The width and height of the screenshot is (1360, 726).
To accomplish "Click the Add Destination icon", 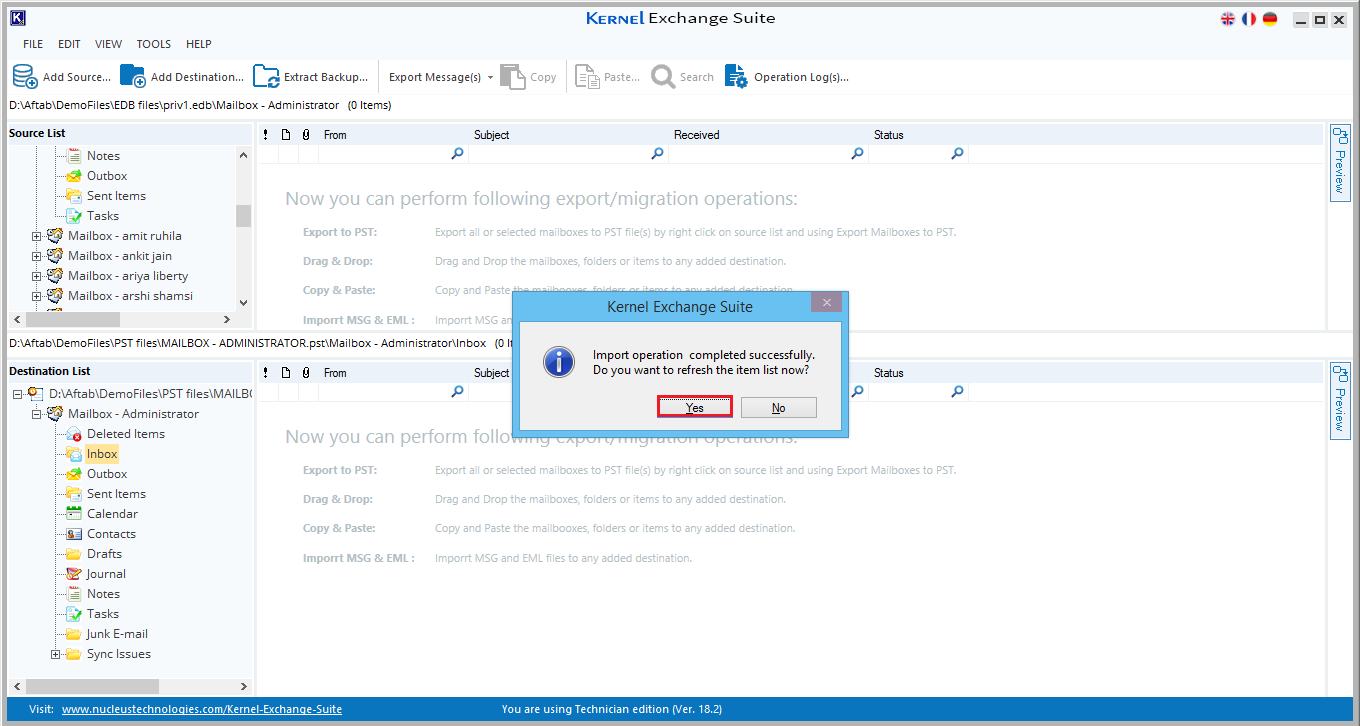I will click(133, 76).
